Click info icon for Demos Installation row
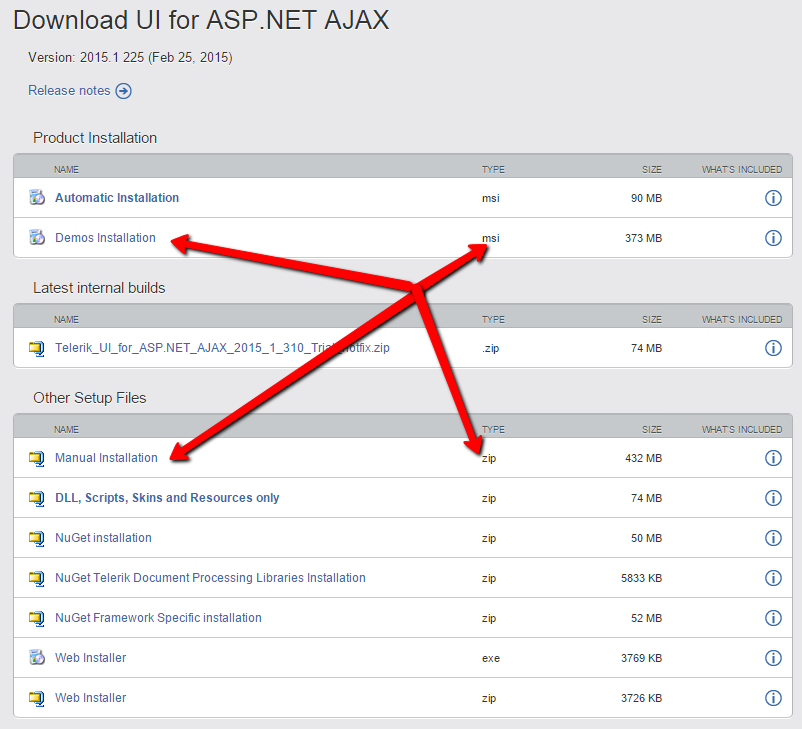802x729 pixels. (772, 238)
